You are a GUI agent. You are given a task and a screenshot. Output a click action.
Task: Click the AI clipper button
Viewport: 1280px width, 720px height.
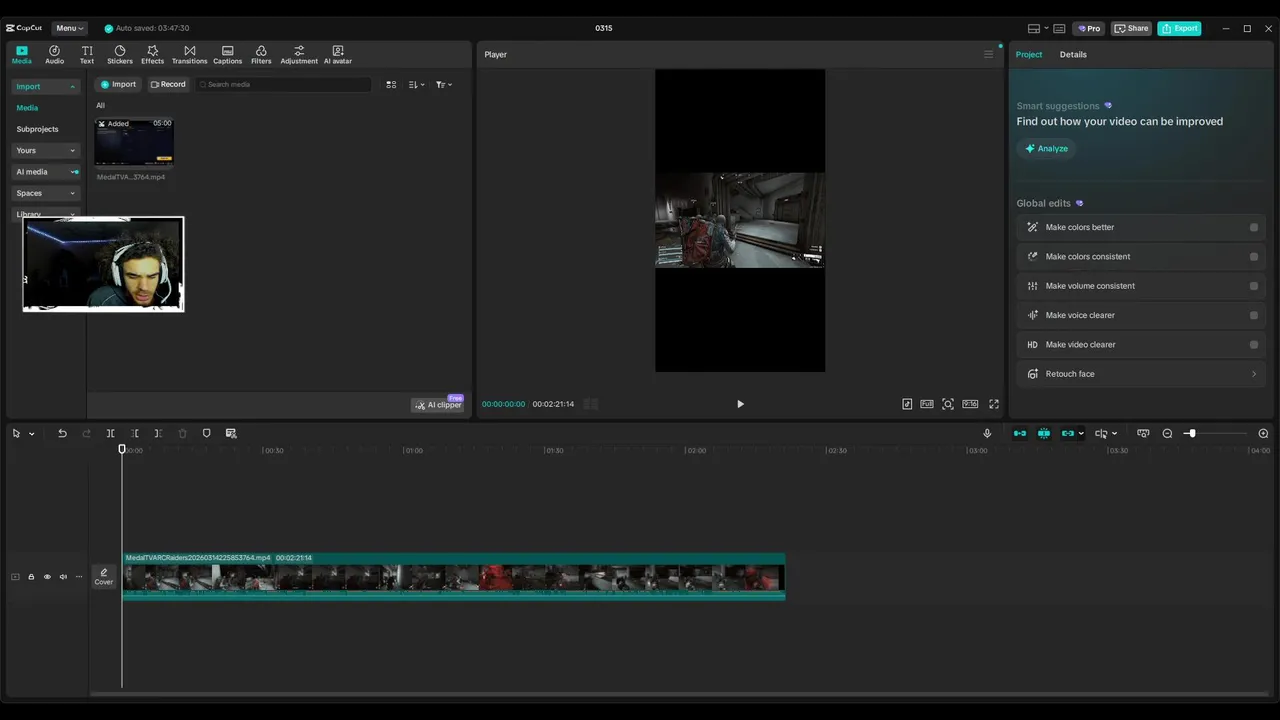coord(438,405)
